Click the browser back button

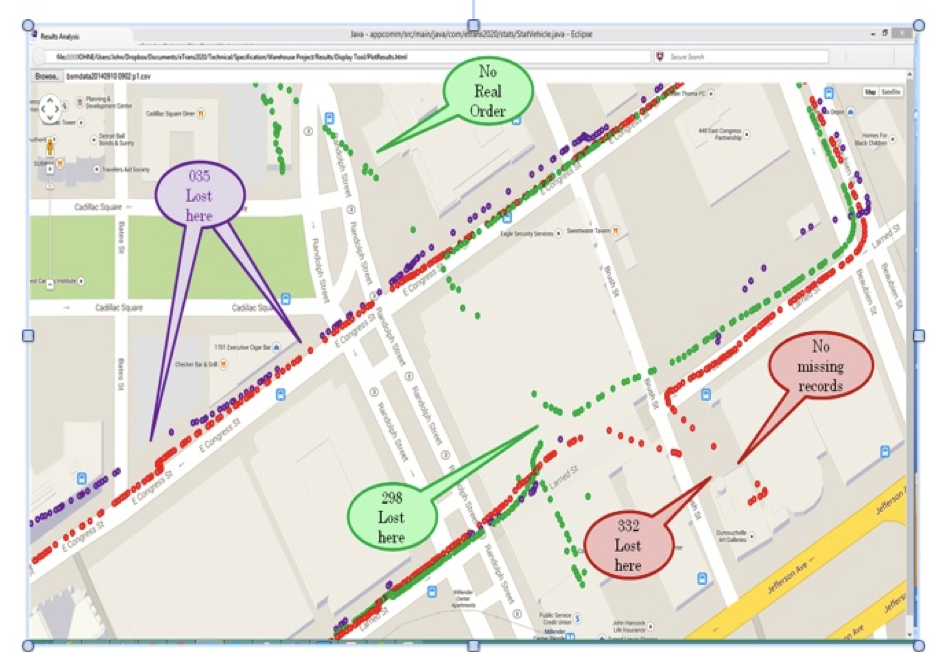pyautogui.click(x=39, y=57)
